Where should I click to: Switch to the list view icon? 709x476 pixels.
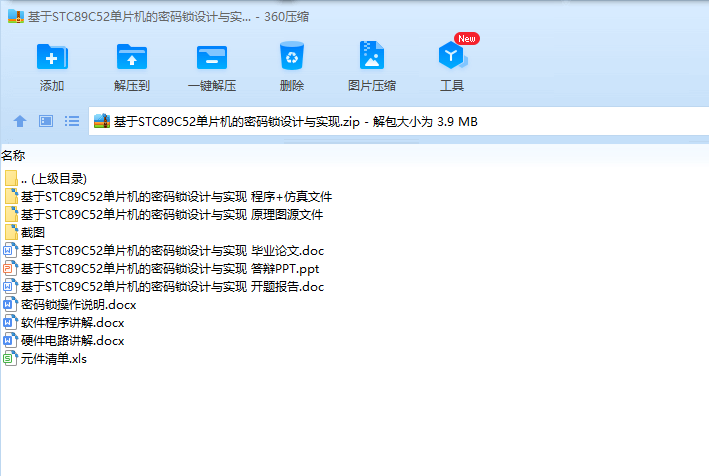pyautogui.click(x=72, y=121)
